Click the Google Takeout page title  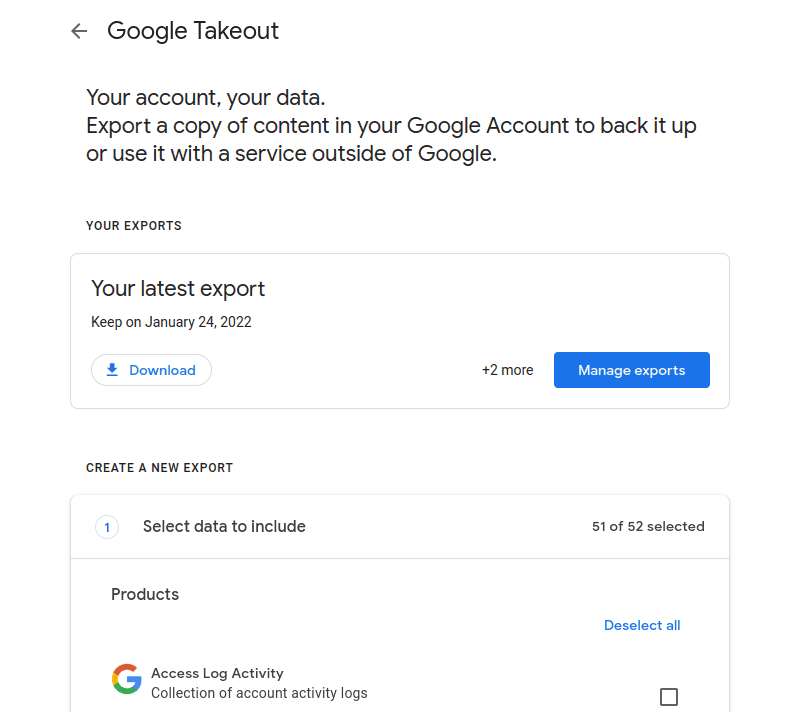pos(193,31)
